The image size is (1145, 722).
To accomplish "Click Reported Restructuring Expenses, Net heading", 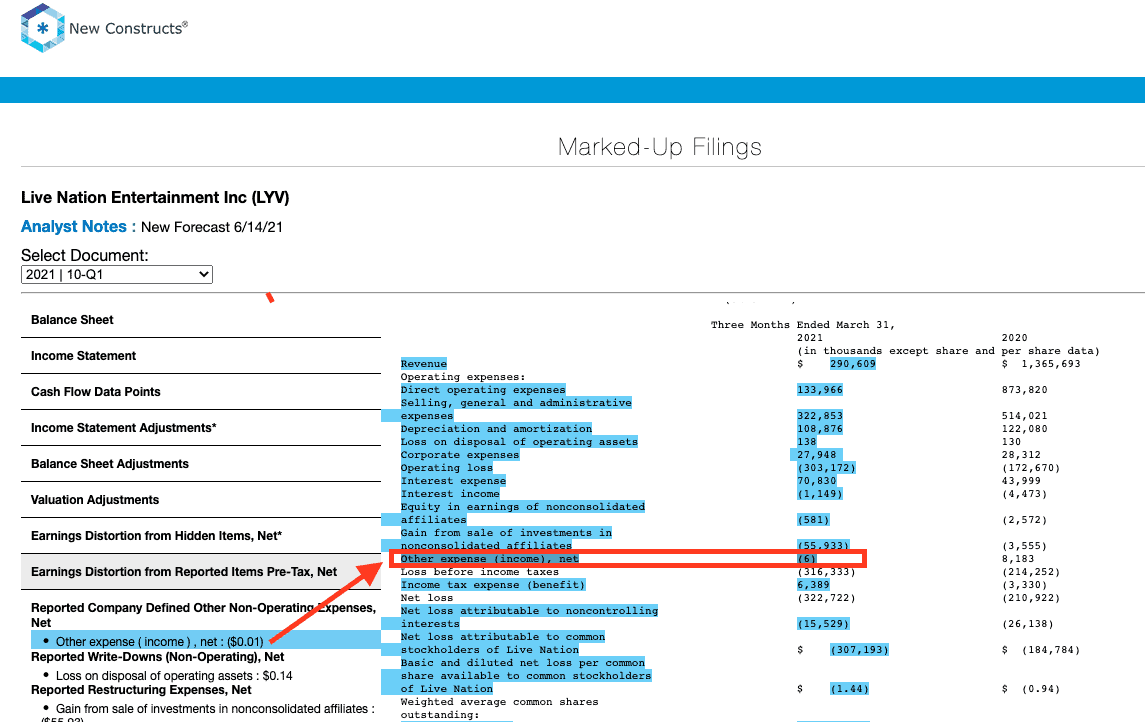I will (141, 690).
